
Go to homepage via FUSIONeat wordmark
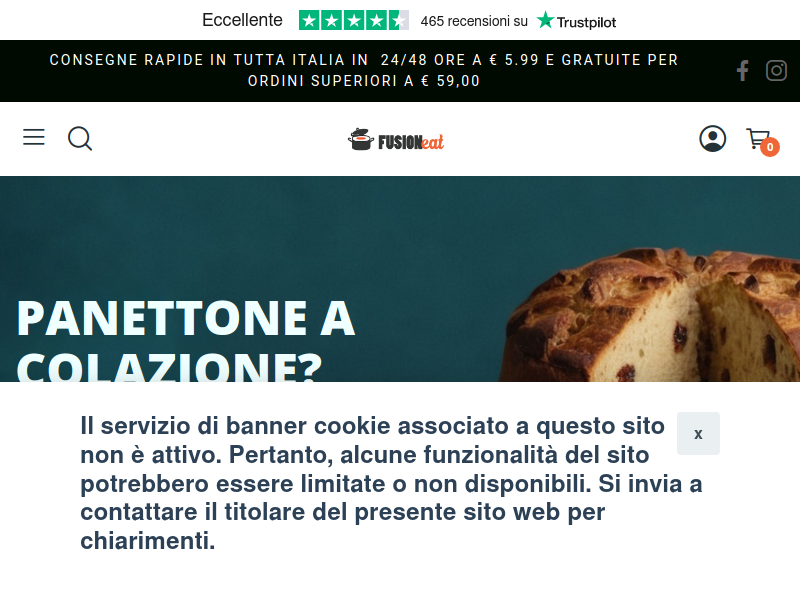pyautogui.click(x=411, y=142)
